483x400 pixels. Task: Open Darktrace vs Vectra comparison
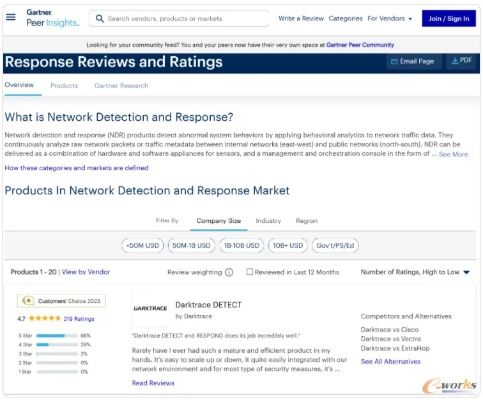click(x=391, y=339)
